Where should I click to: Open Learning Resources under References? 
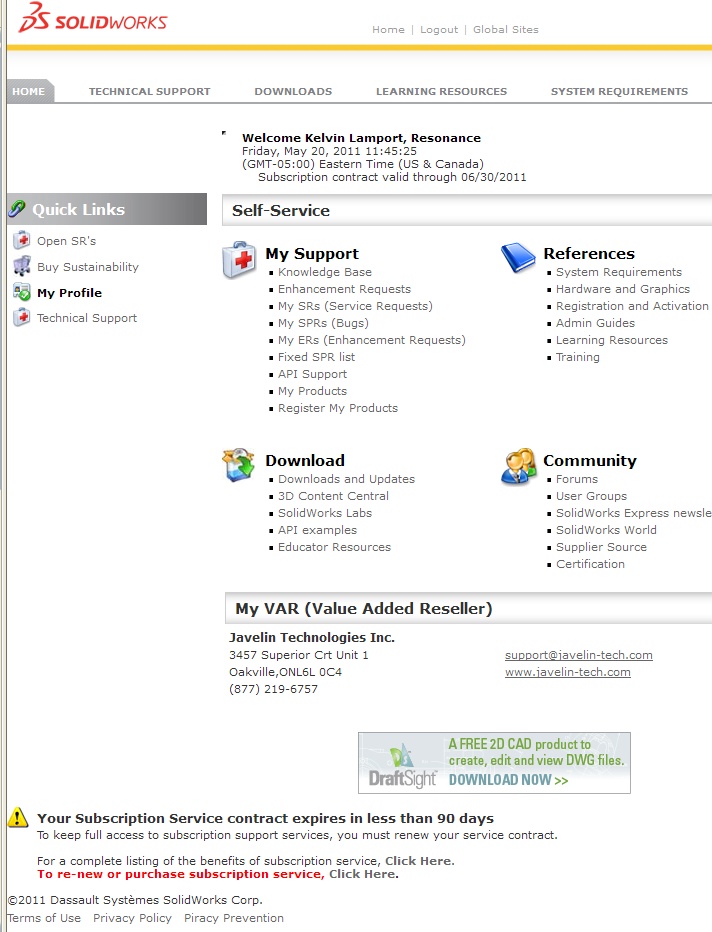coord(612,340)
